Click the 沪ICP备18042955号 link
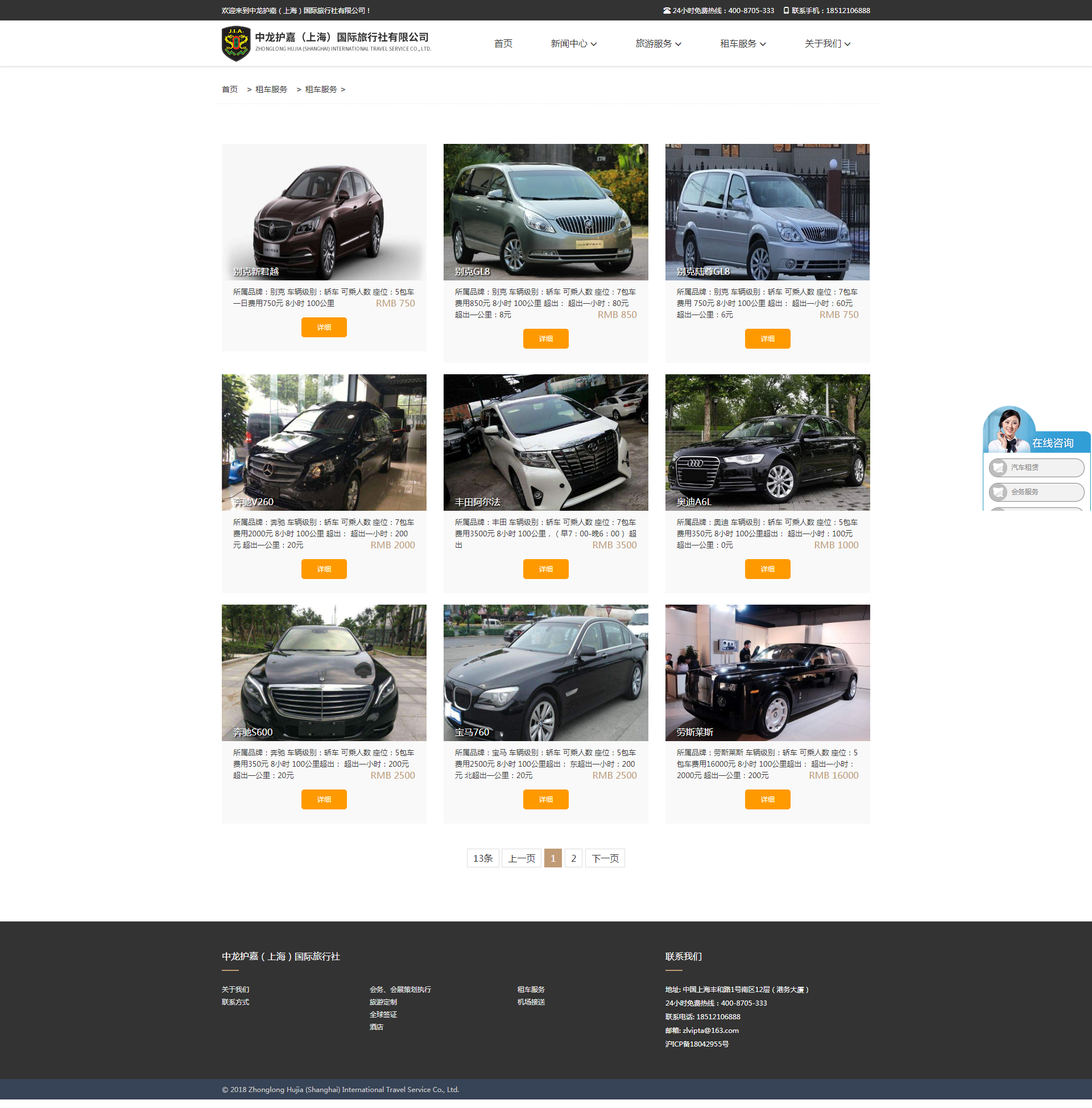Viewport: 1092px width, 1108px height. coord(697,1044)
